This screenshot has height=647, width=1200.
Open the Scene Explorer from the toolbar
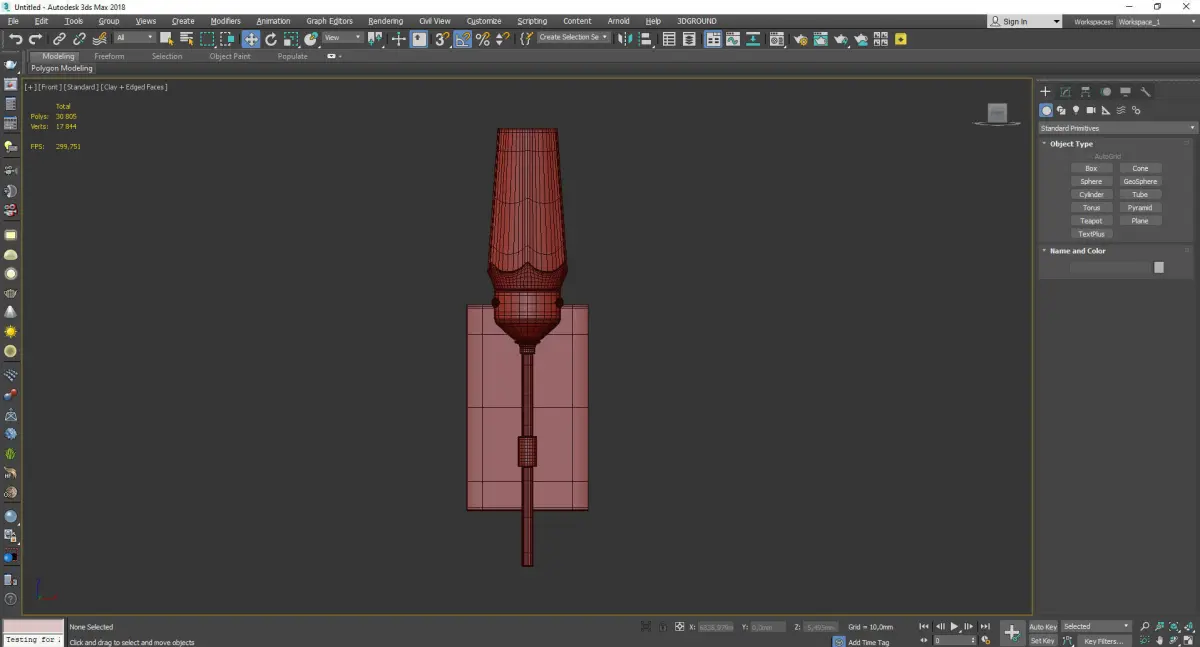click(x=669, y=39)
